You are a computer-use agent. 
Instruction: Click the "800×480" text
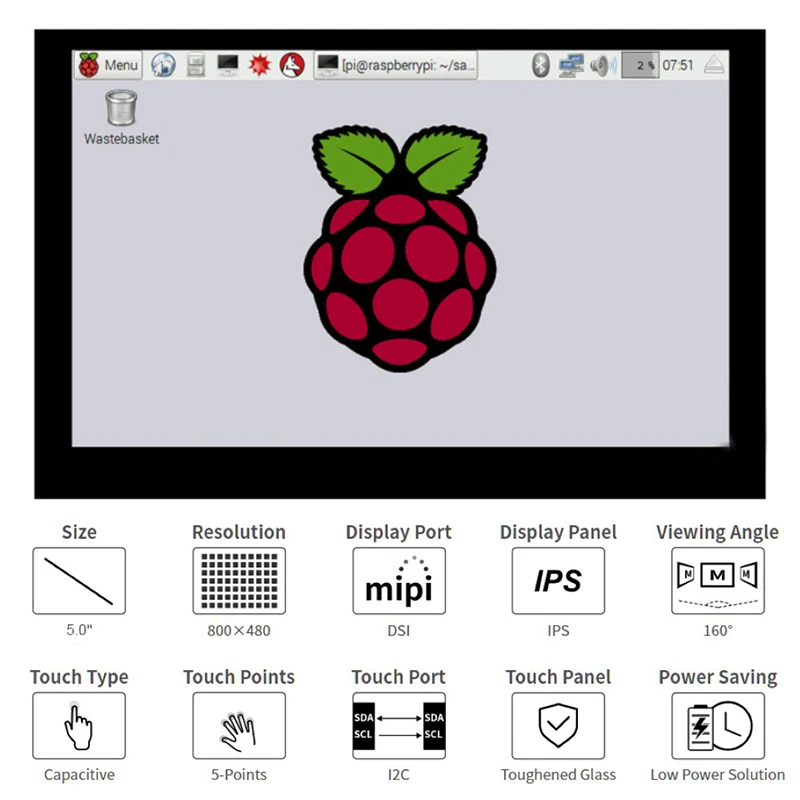[239, 631]
